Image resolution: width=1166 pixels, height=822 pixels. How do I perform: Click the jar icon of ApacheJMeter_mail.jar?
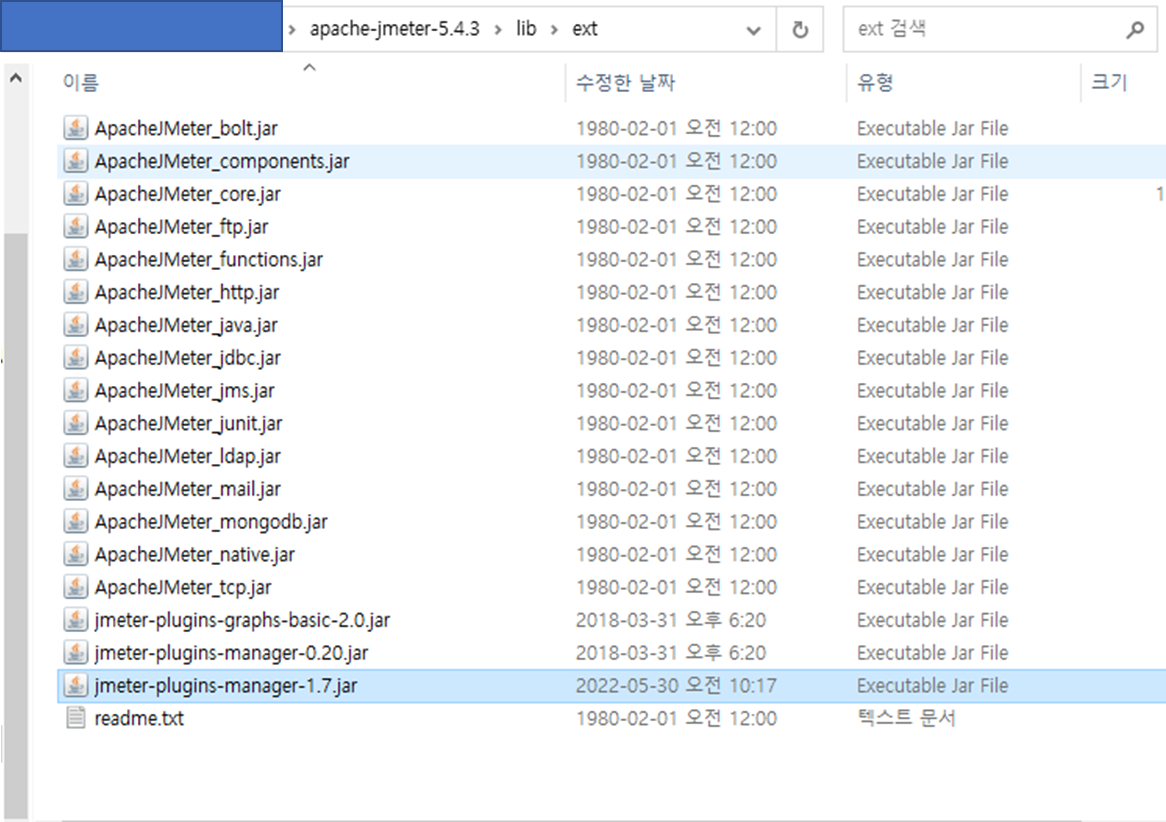pos(75,488)
